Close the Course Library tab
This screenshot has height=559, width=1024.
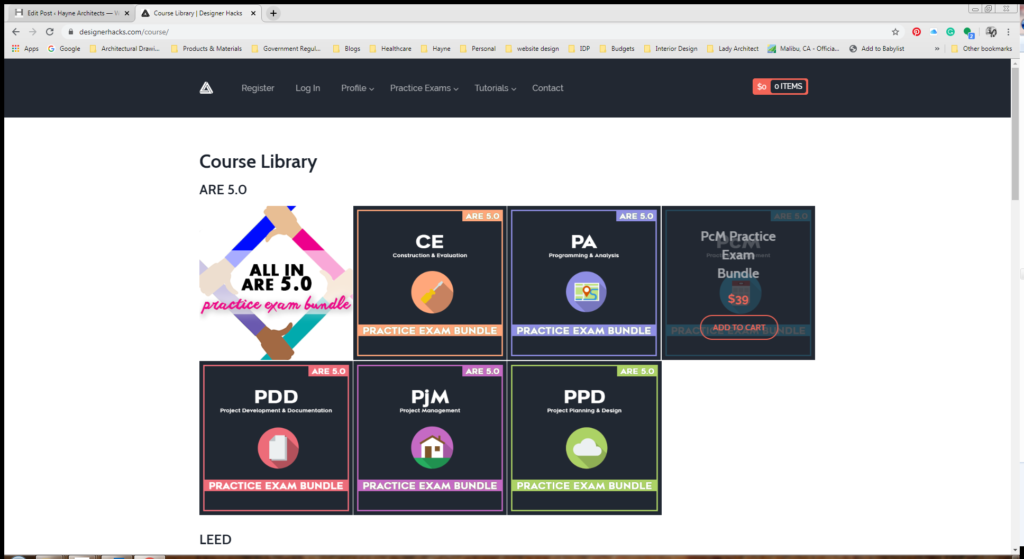(253, 13)
